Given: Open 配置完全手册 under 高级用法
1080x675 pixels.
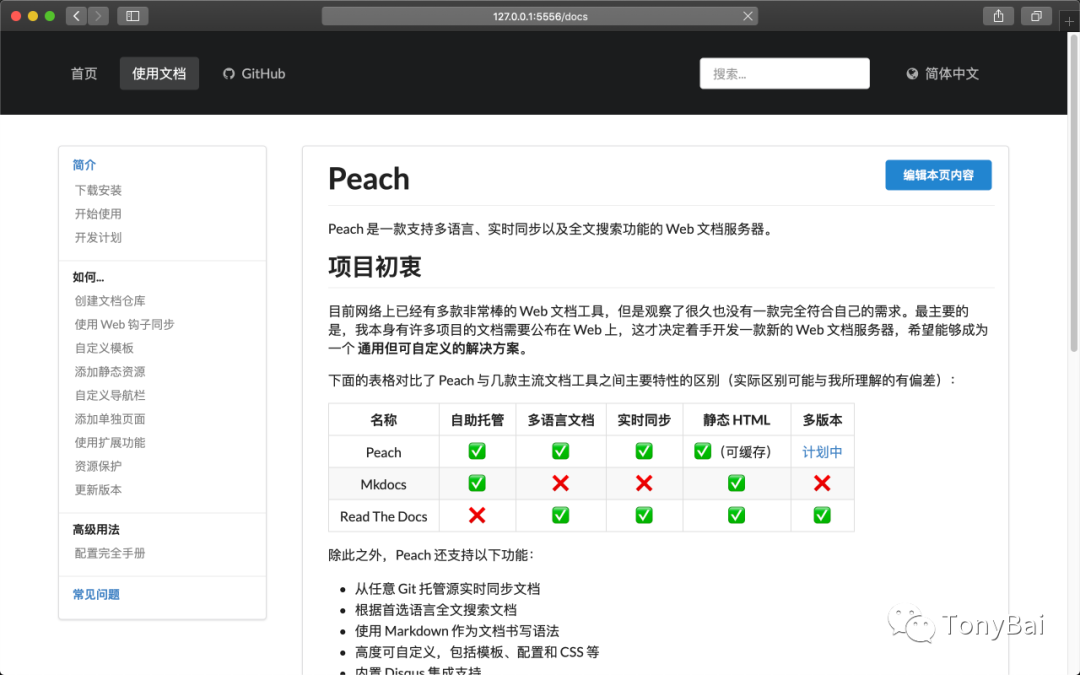Looking at the screenshot, I should [x=110, y=551].
